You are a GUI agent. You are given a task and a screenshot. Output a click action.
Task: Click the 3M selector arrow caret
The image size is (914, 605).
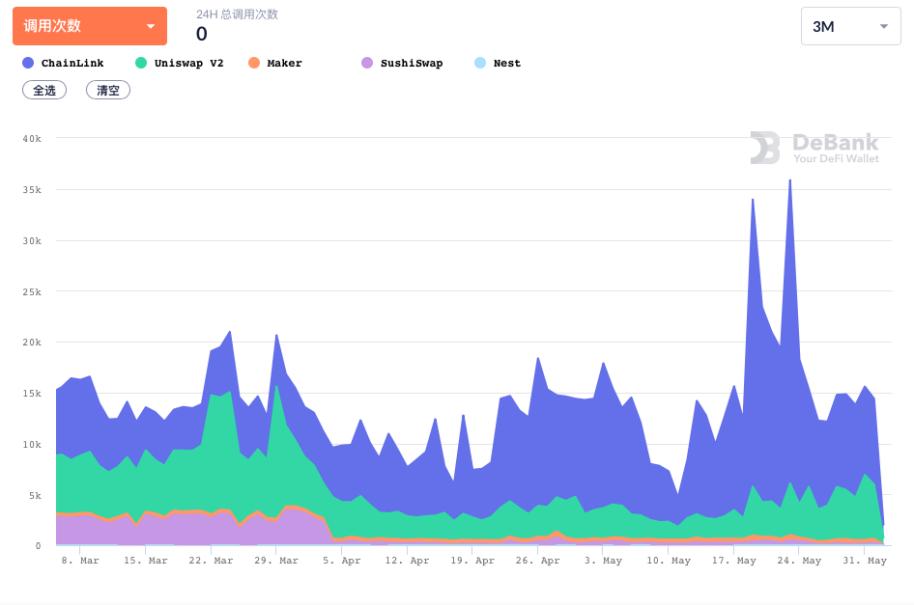[x=883, y=27]
